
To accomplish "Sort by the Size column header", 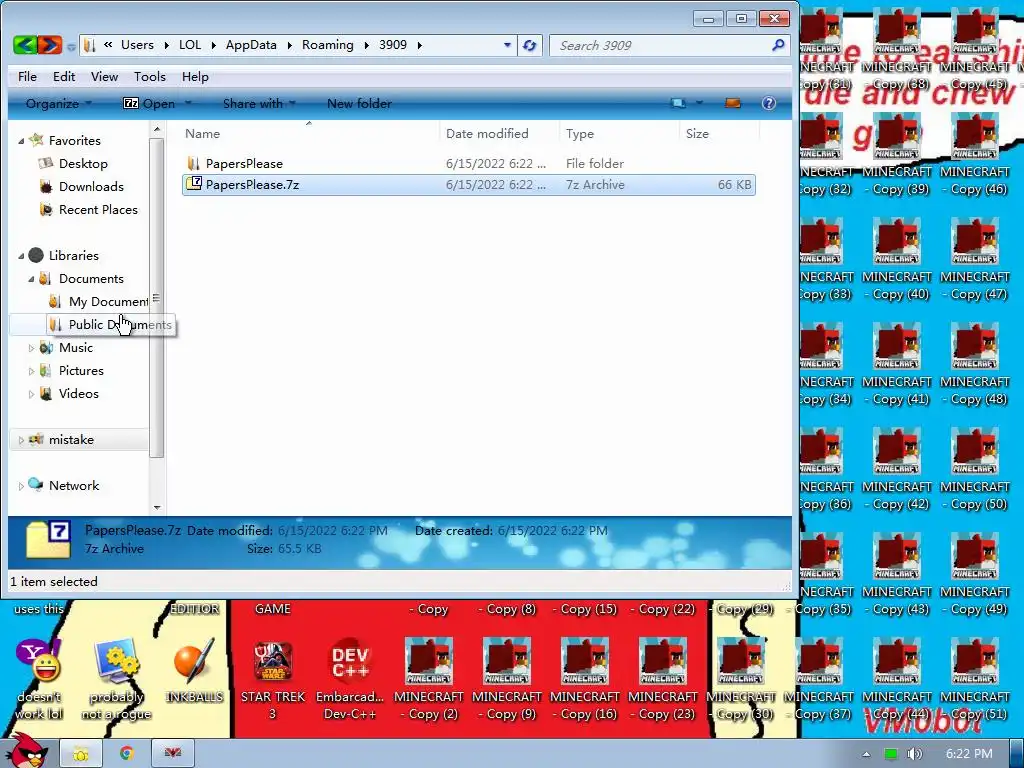I will coord(719,133).
